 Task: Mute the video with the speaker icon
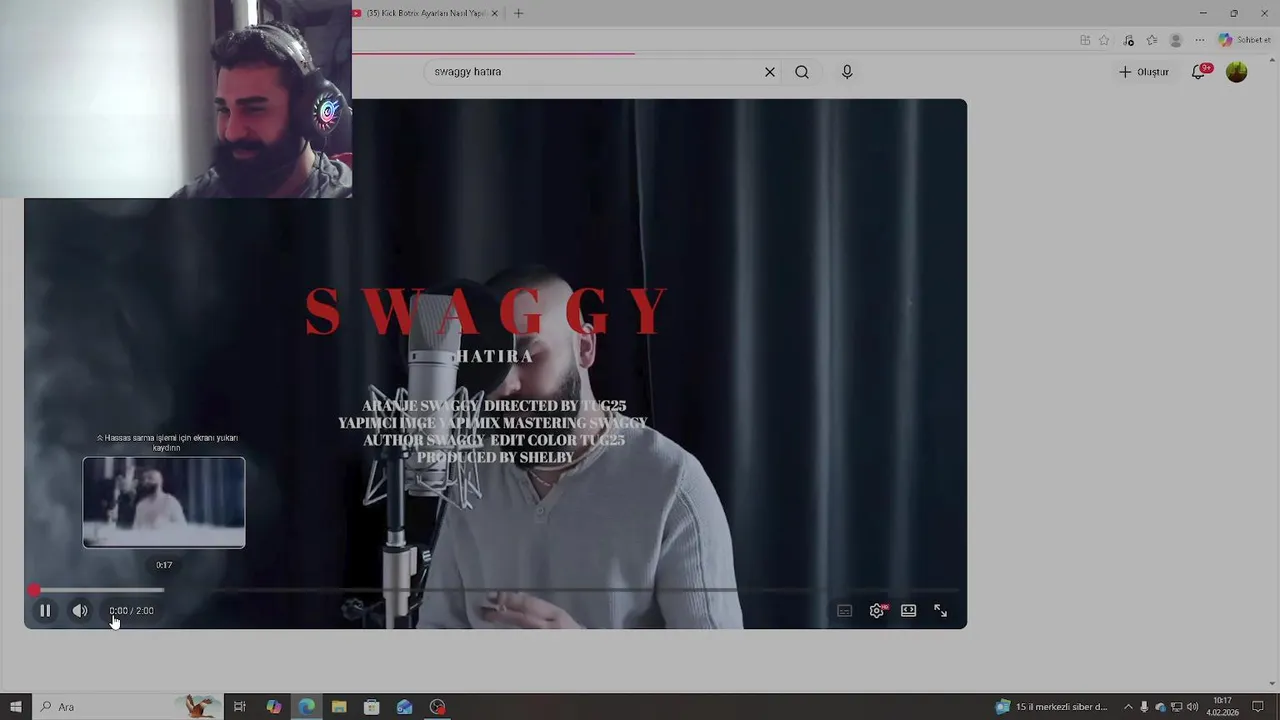[80, 611]
